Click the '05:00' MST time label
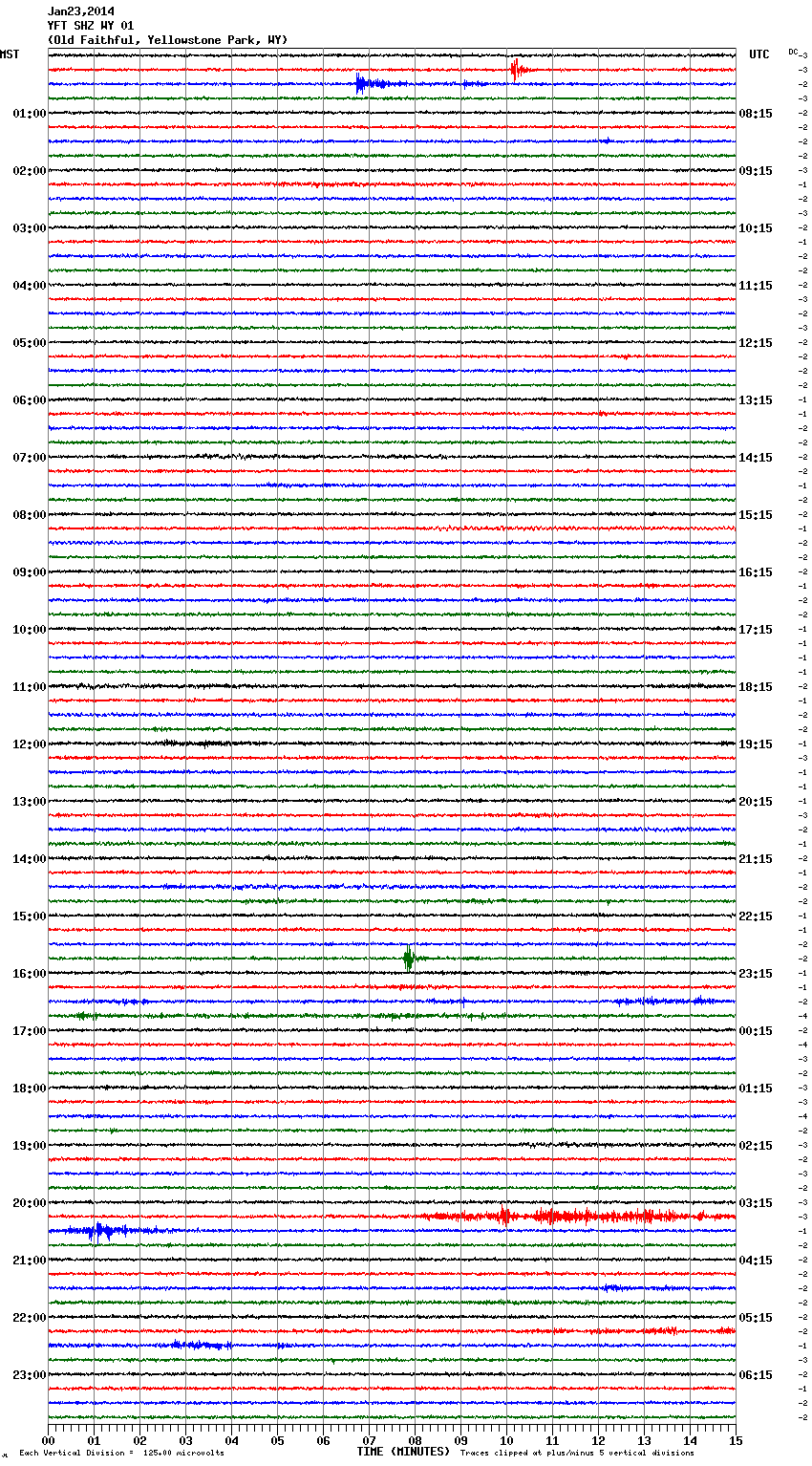 coord(30,343)
